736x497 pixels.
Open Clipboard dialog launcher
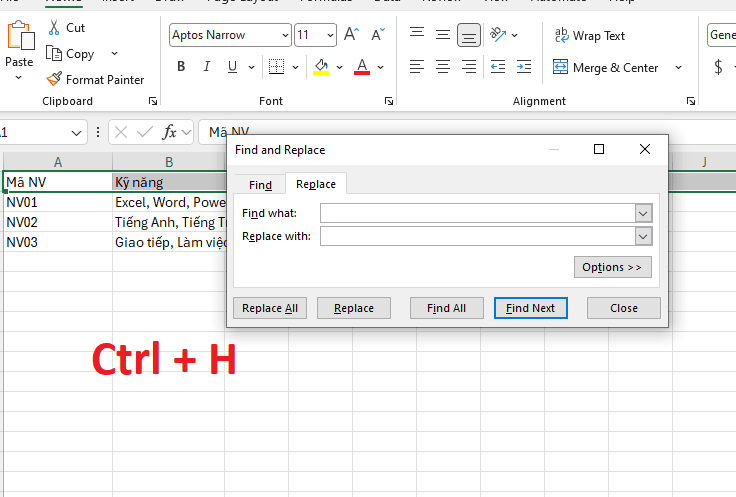(x=153, y=101)
